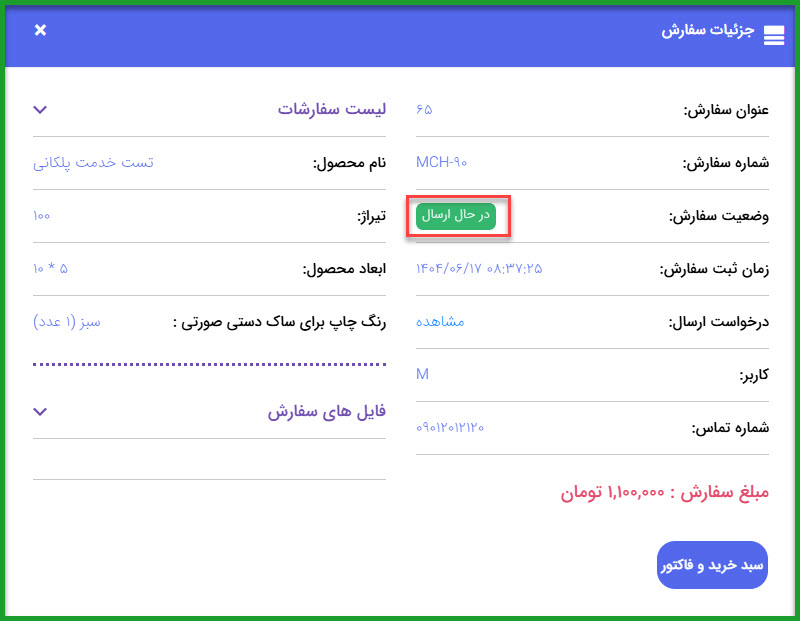
Task: Click the contact phone number 09012012120
Action: [x=450, y=427]
